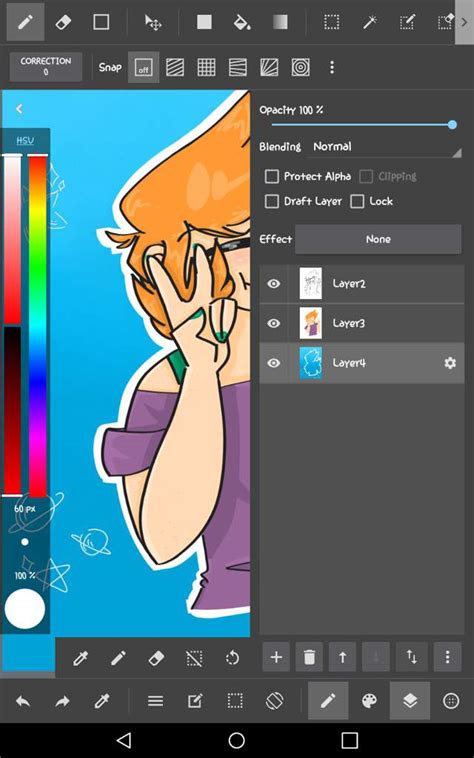Select the eraser in canvas shortcut bar

[x=156, y=658]
